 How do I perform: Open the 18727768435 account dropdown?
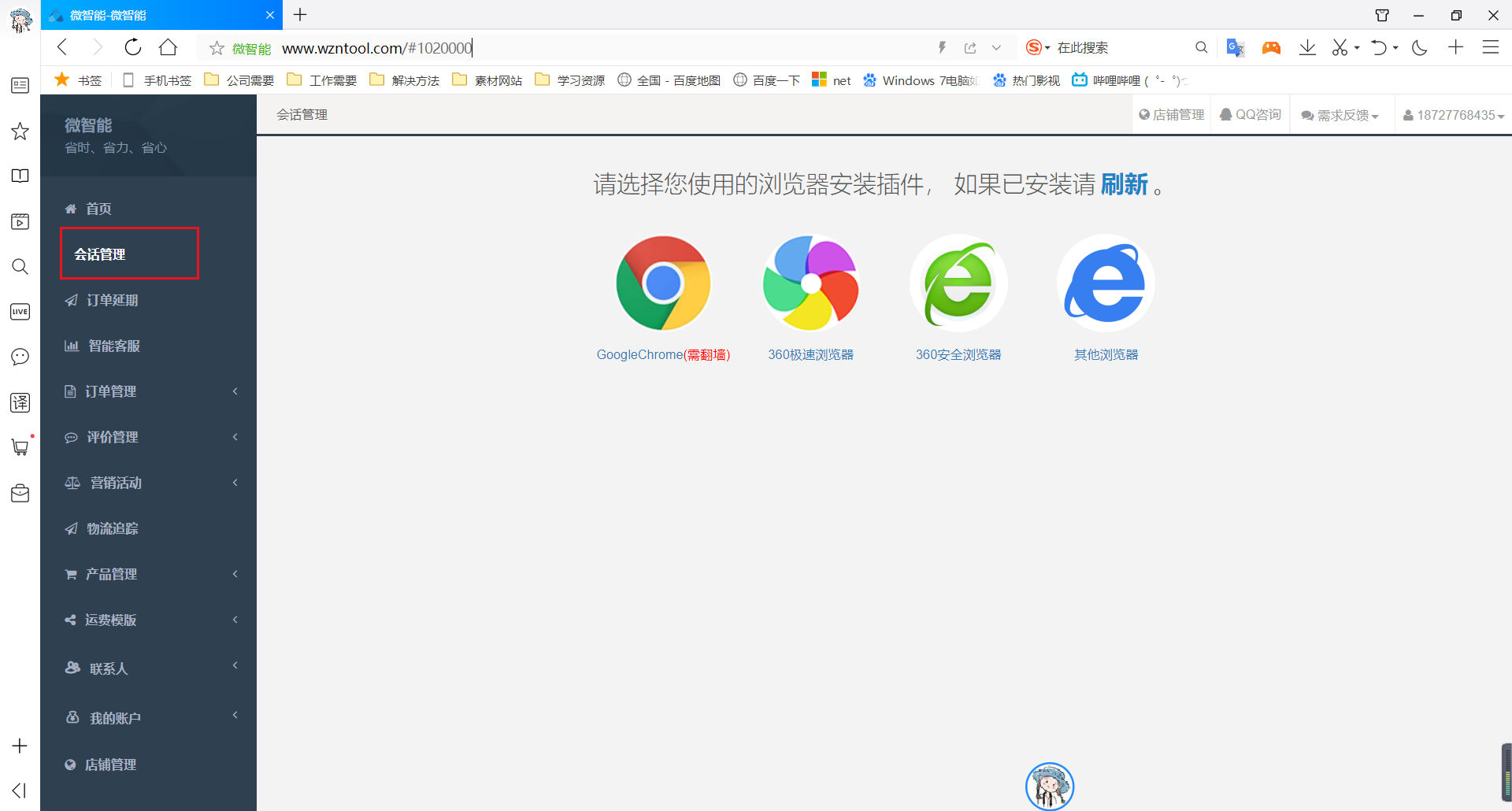pyautogui.click(x=1454, y=115)
